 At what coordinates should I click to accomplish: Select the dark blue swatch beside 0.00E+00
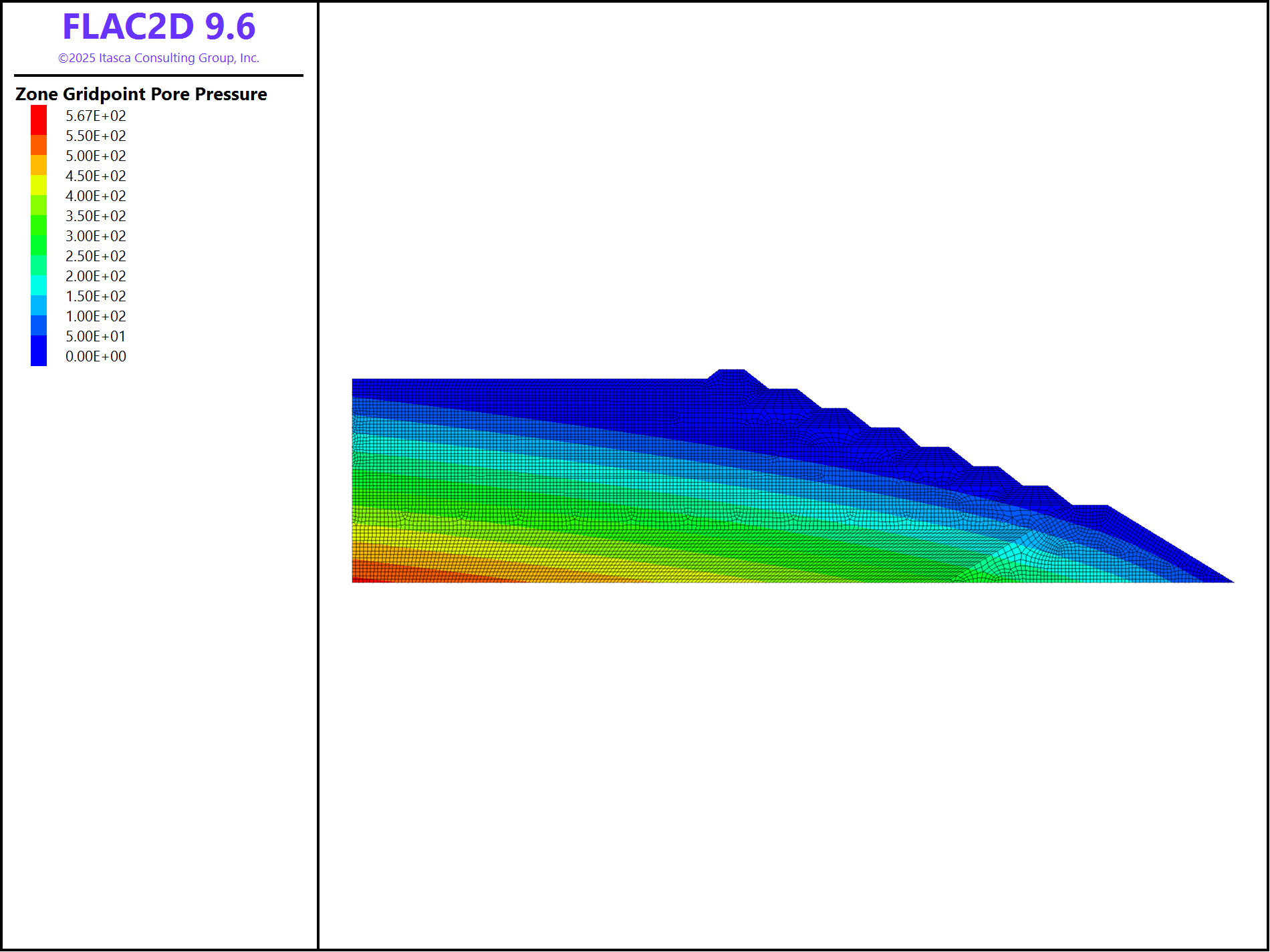[39, 351]
